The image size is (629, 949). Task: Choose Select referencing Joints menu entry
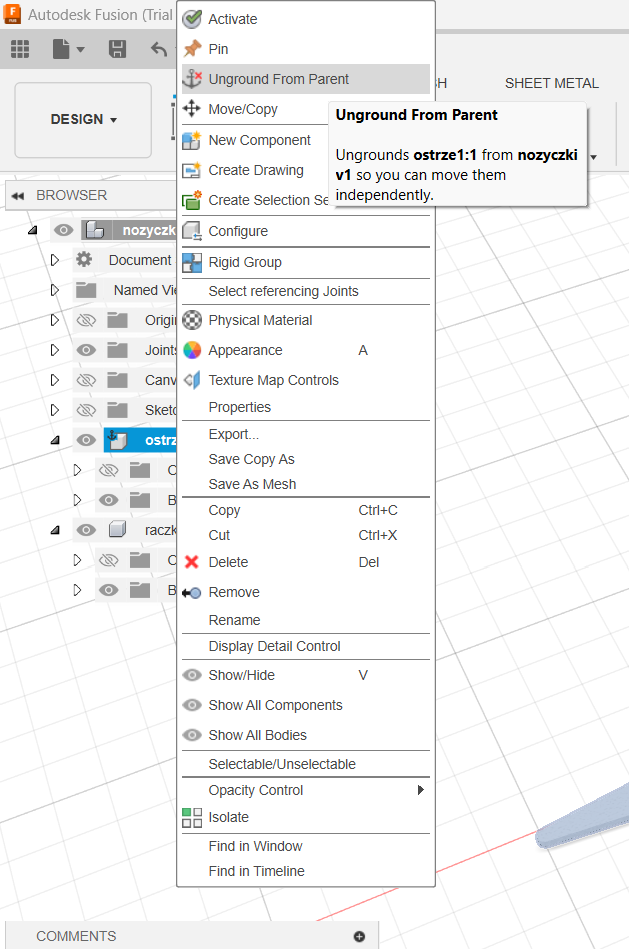click(x=283, y=291)
